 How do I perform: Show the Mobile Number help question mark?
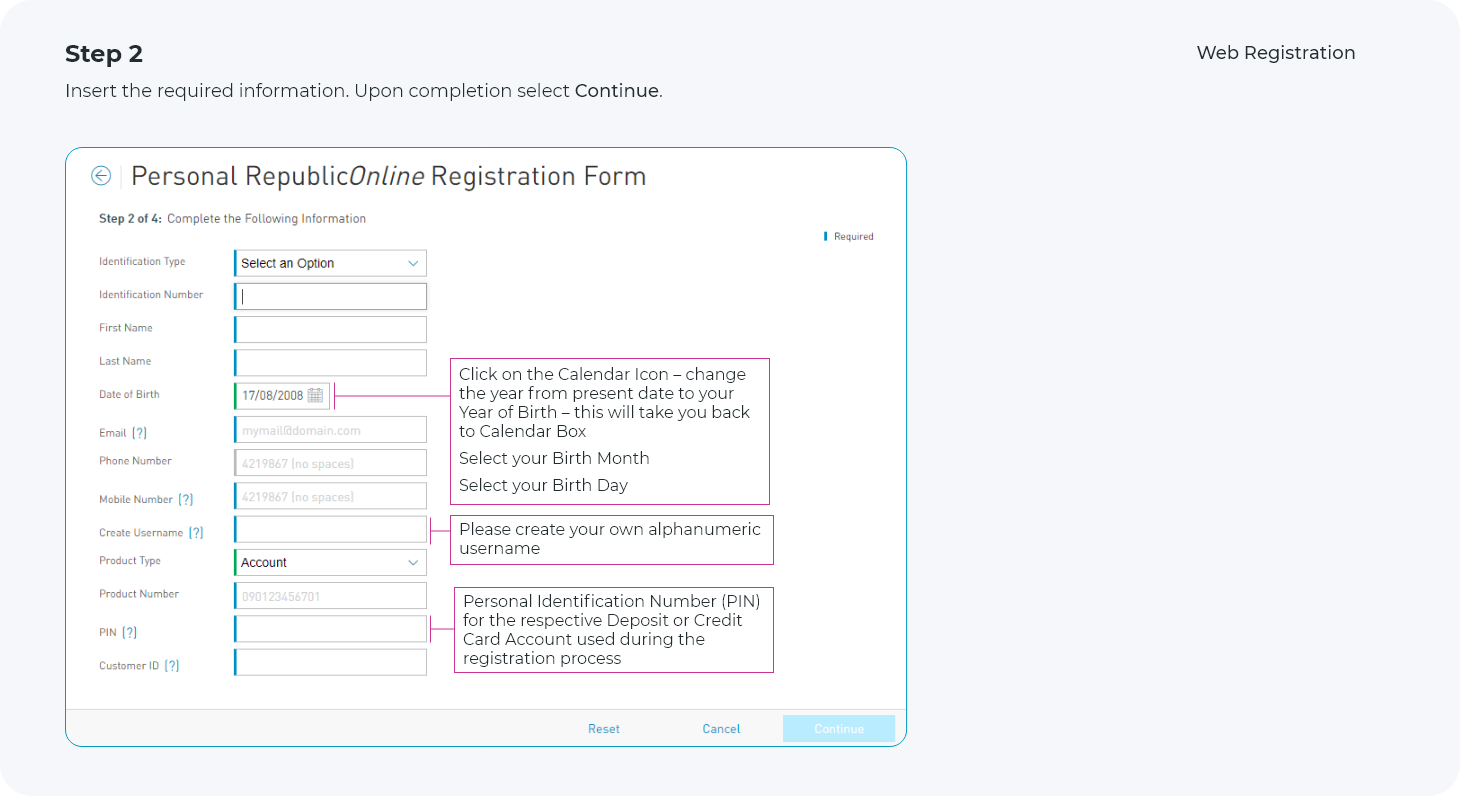[x=186, y=499]
